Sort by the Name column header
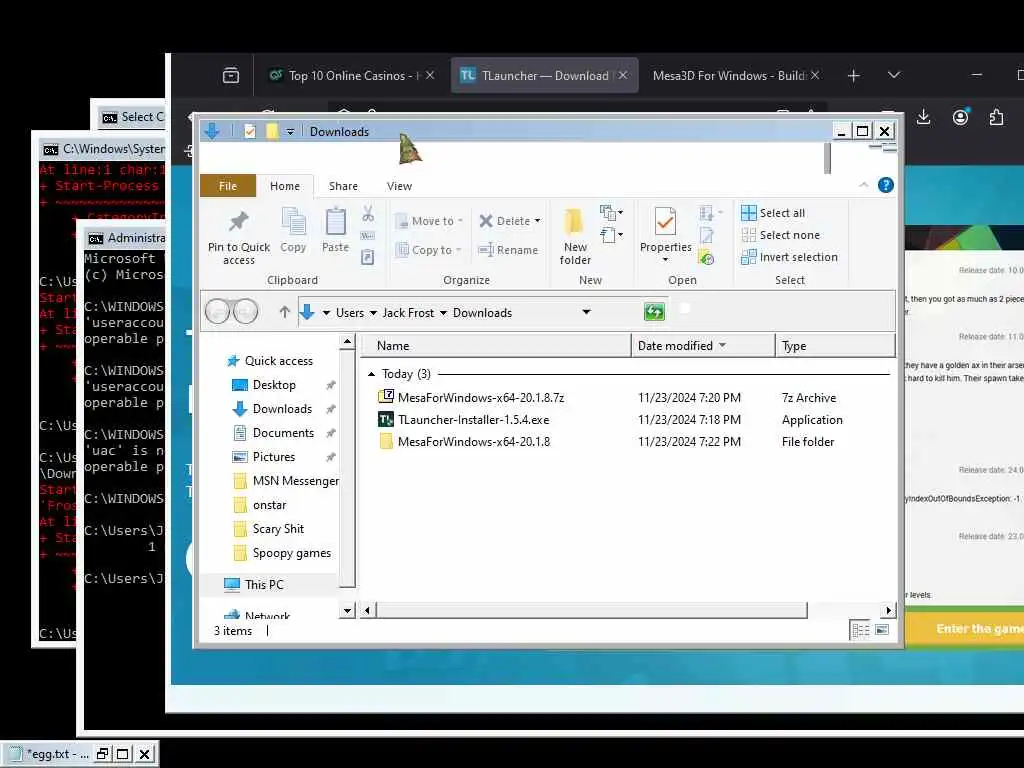The image size is (1024, 768). pyautogui.click(x=496, y=345)
